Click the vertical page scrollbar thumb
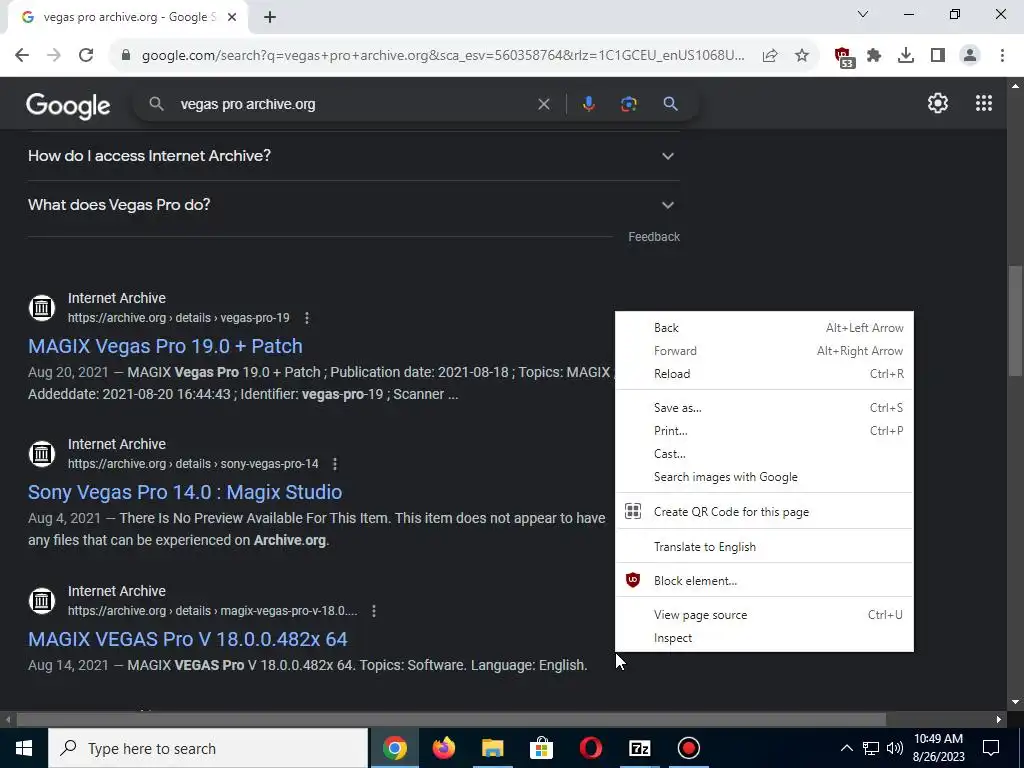 pos(1015,321)
